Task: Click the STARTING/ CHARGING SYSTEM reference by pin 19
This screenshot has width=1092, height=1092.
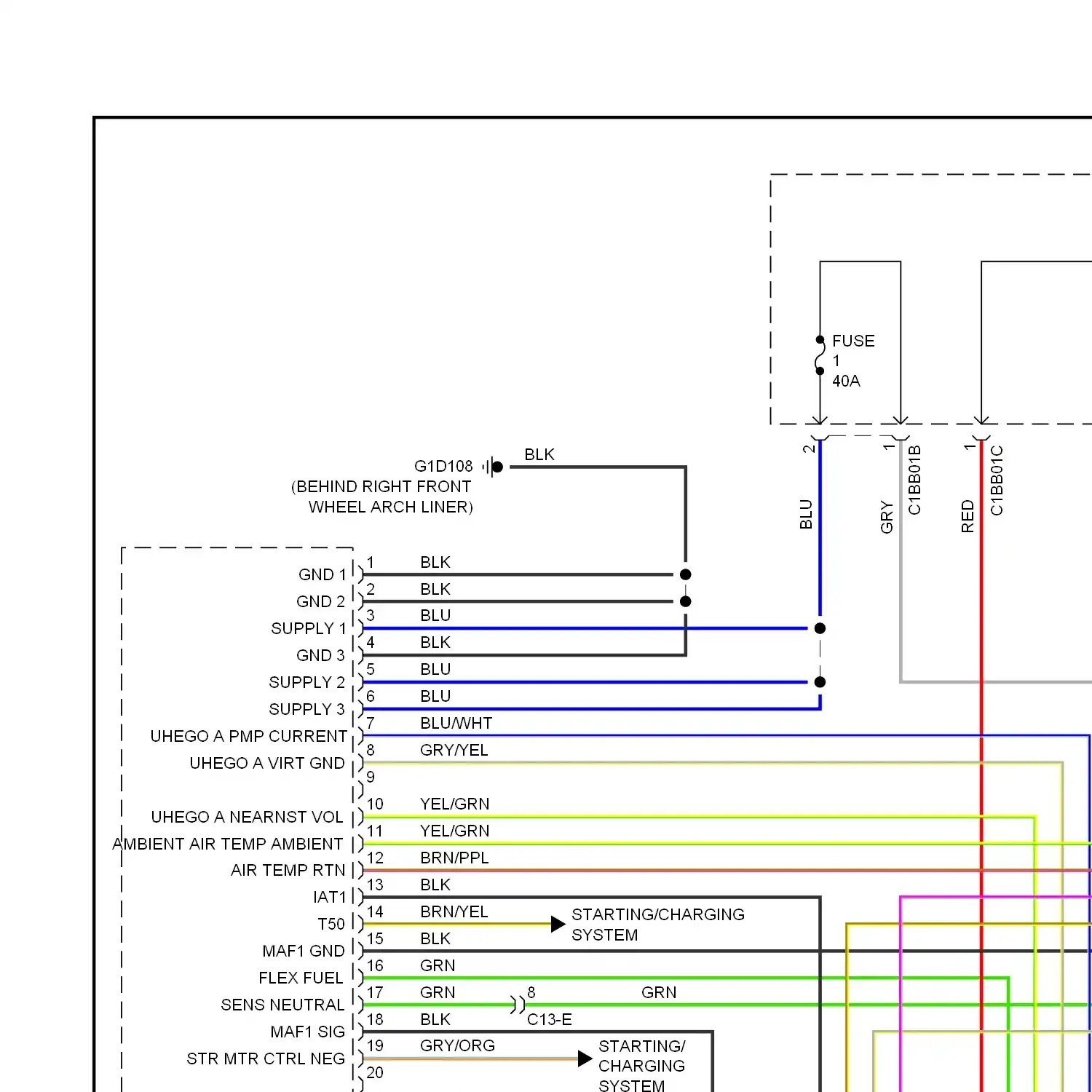Action: pyautogui.click(x=641, y=1066)
